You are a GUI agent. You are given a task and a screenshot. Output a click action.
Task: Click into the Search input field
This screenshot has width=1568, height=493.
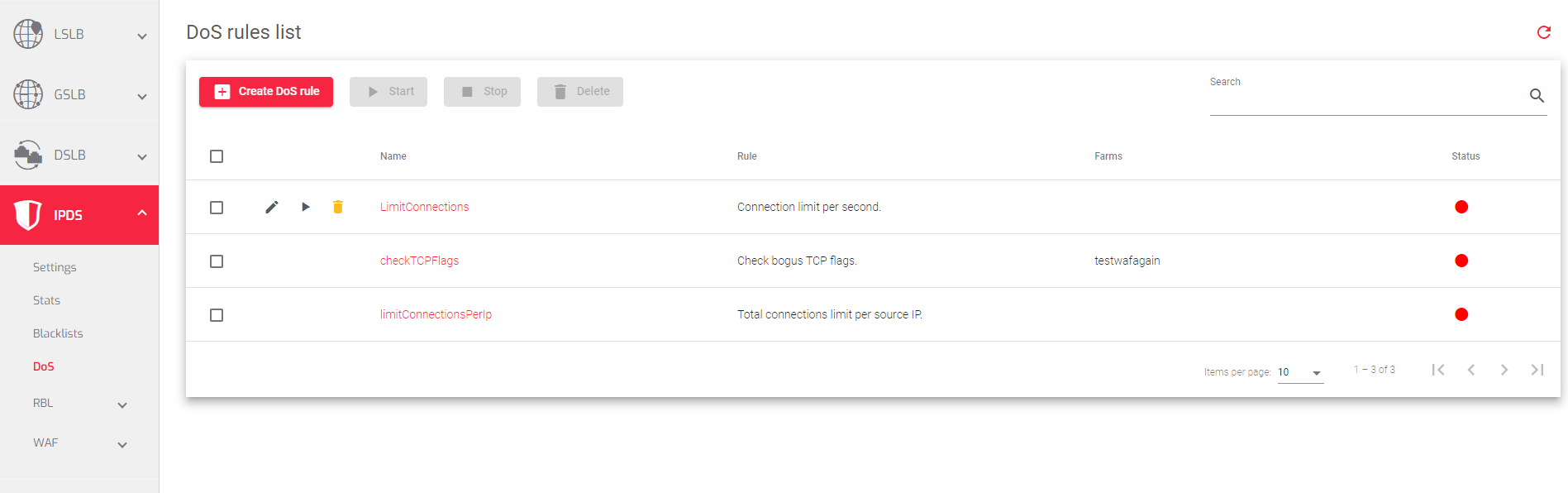[1364, 99]
